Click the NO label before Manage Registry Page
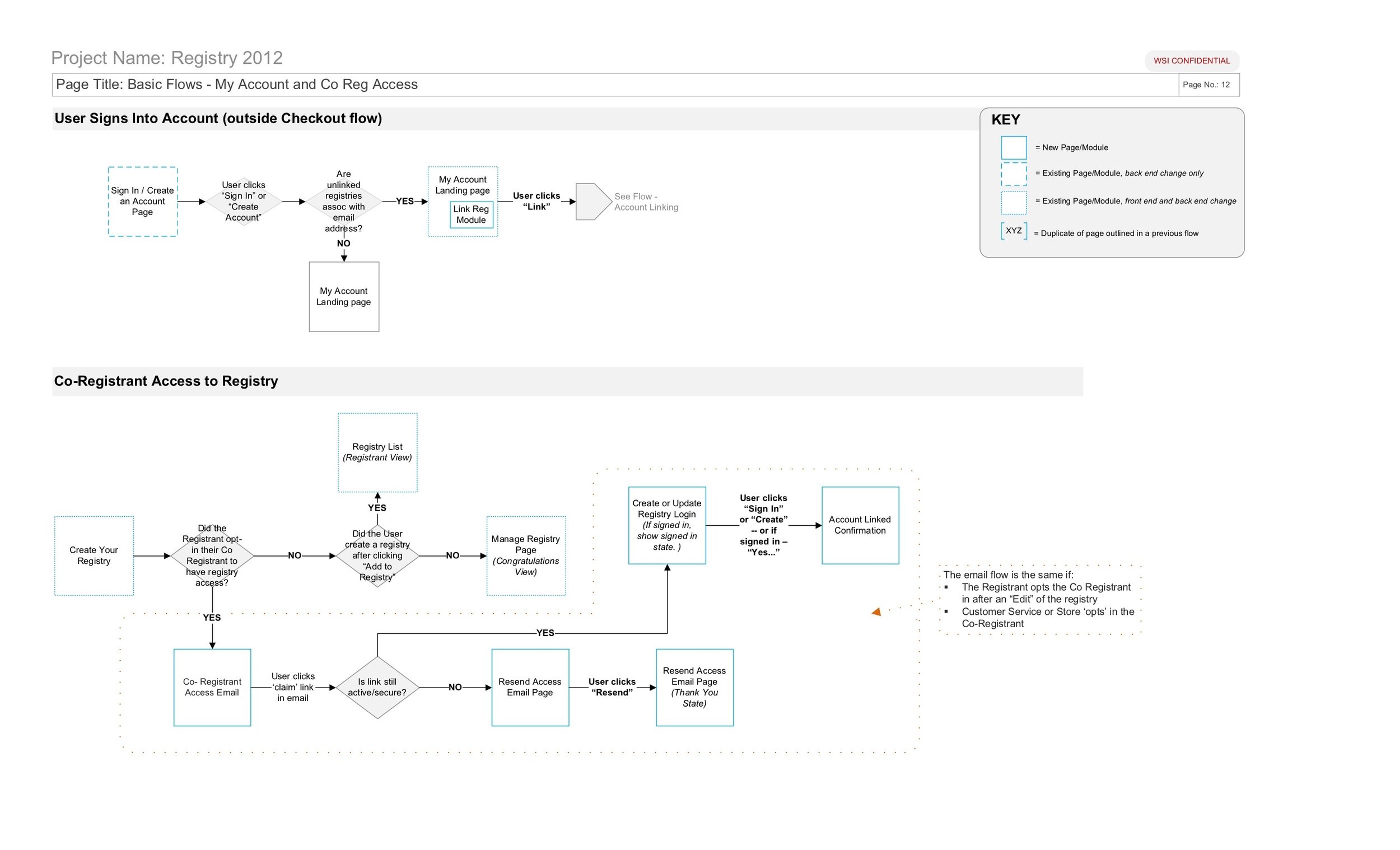This screenshot has height=850, width=1400. coord(452,555)
